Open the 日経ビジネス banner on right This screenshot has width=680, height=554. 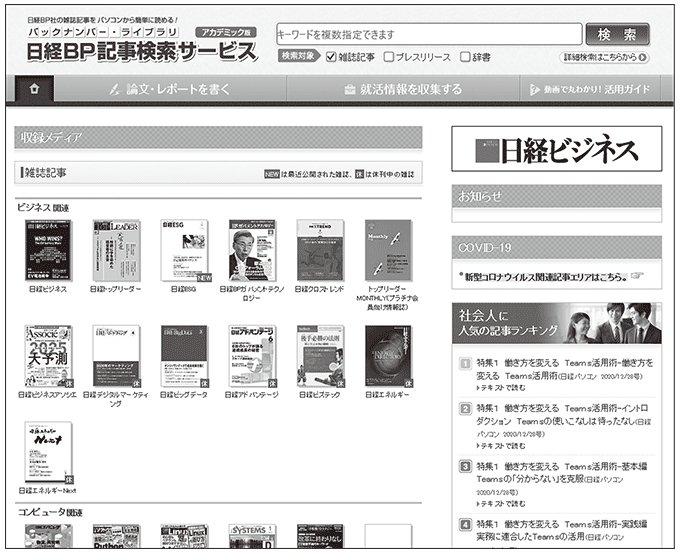[556, 149]
